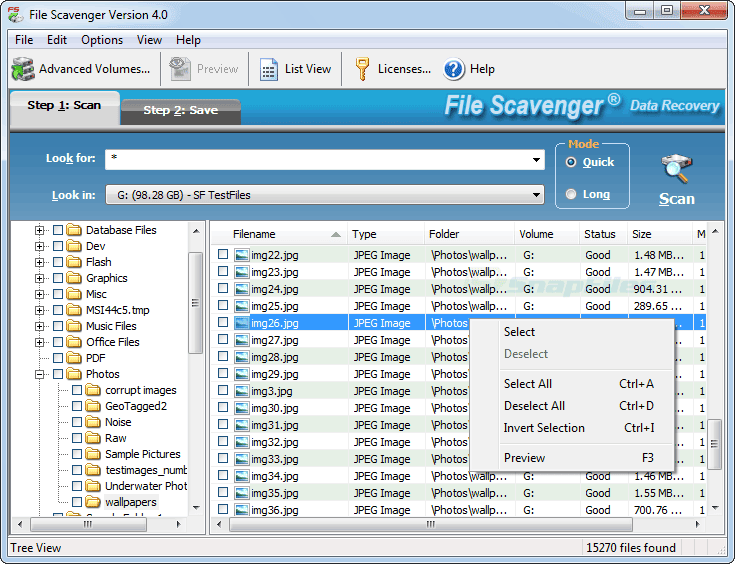Viewport: 735px width, 564px height.
Task: Click the img24.jpg file image icon
Action: [242, 289]
